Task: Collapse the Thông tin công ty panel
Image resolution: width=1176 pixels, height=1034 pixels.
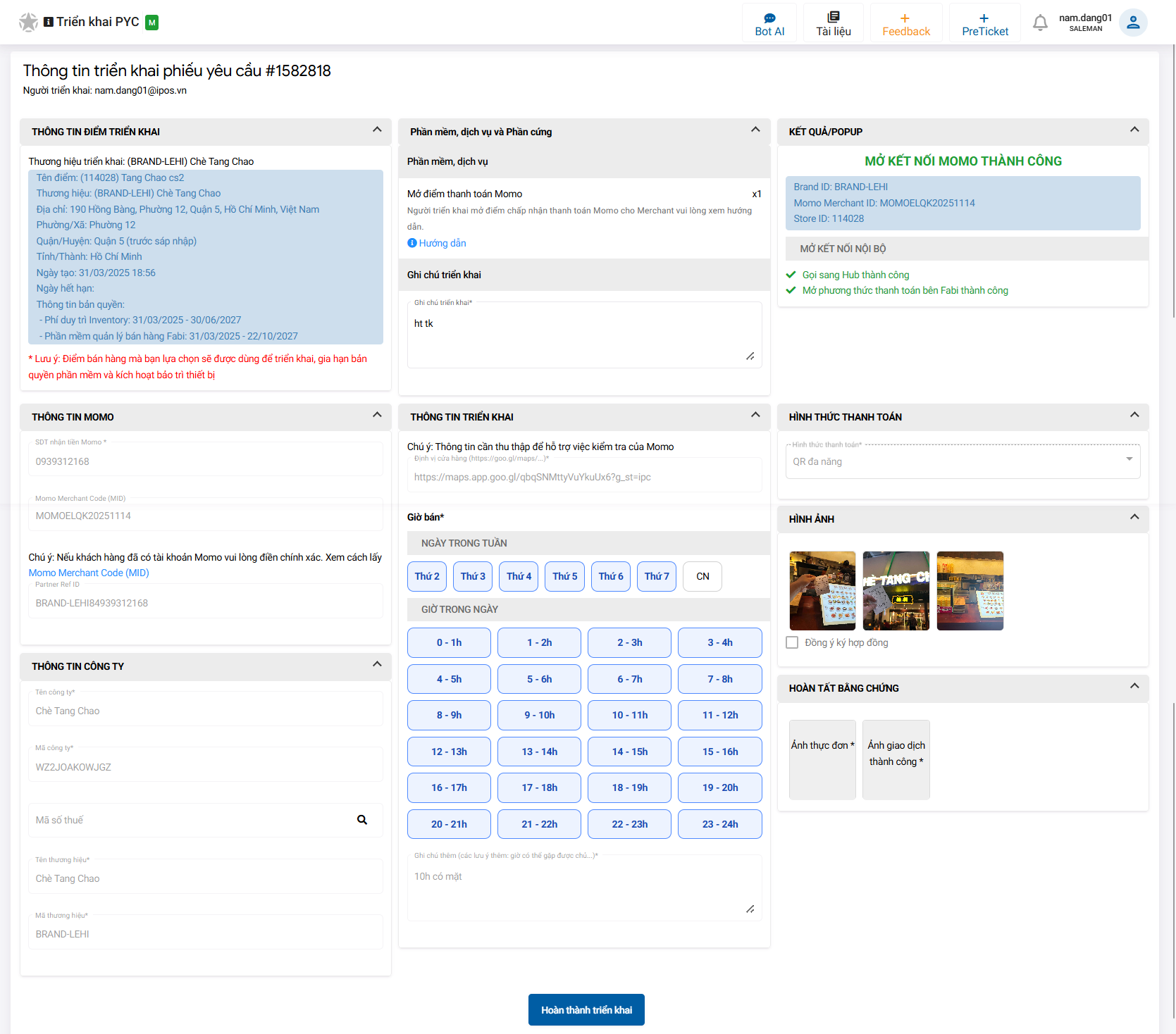Action: pos(377,665)
